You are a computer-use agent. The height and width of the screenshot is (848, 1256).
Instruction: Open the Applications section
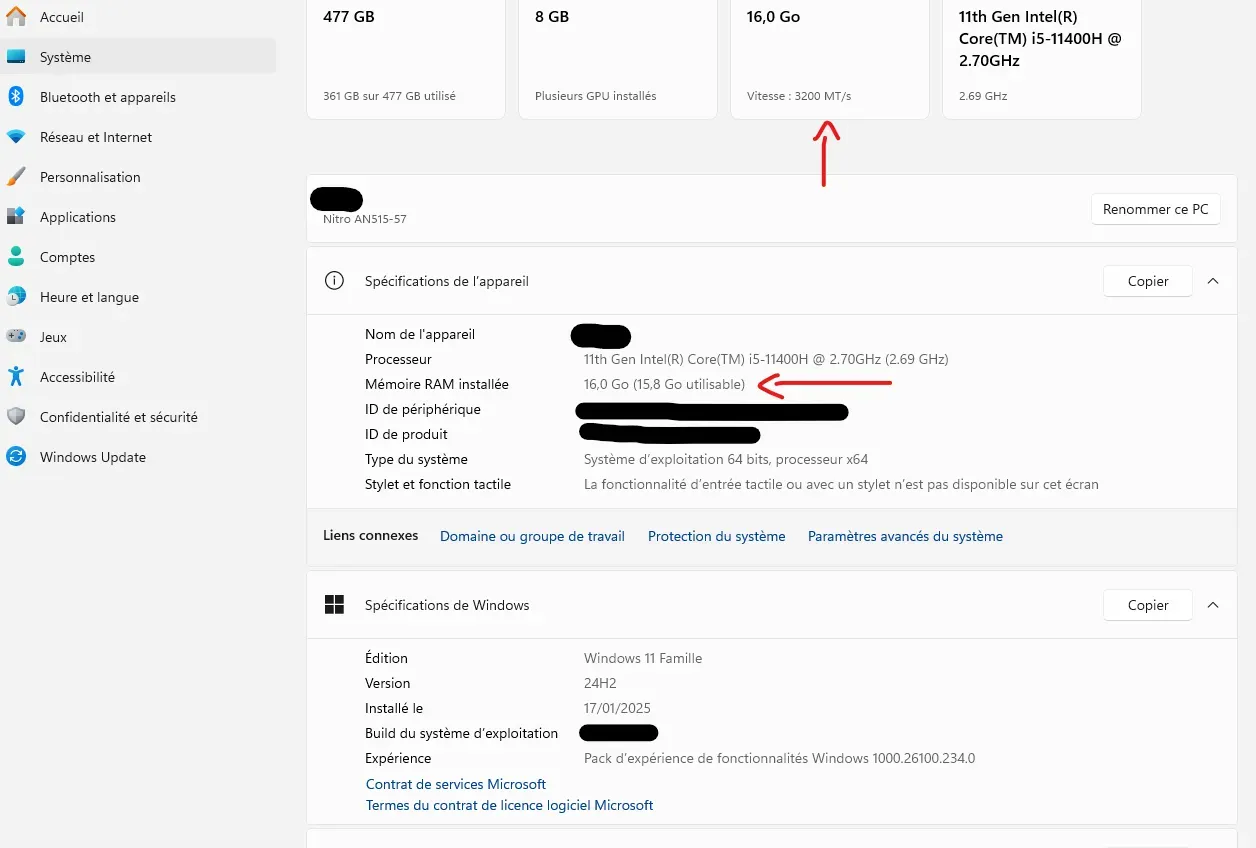tap(140, 217)
